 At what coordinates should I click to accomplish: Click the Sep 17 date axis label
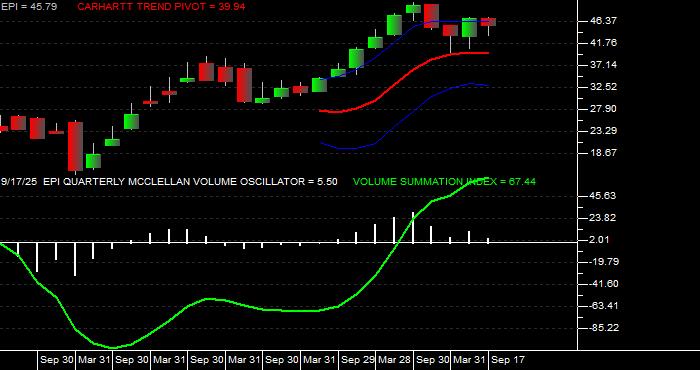coord(508,360)
